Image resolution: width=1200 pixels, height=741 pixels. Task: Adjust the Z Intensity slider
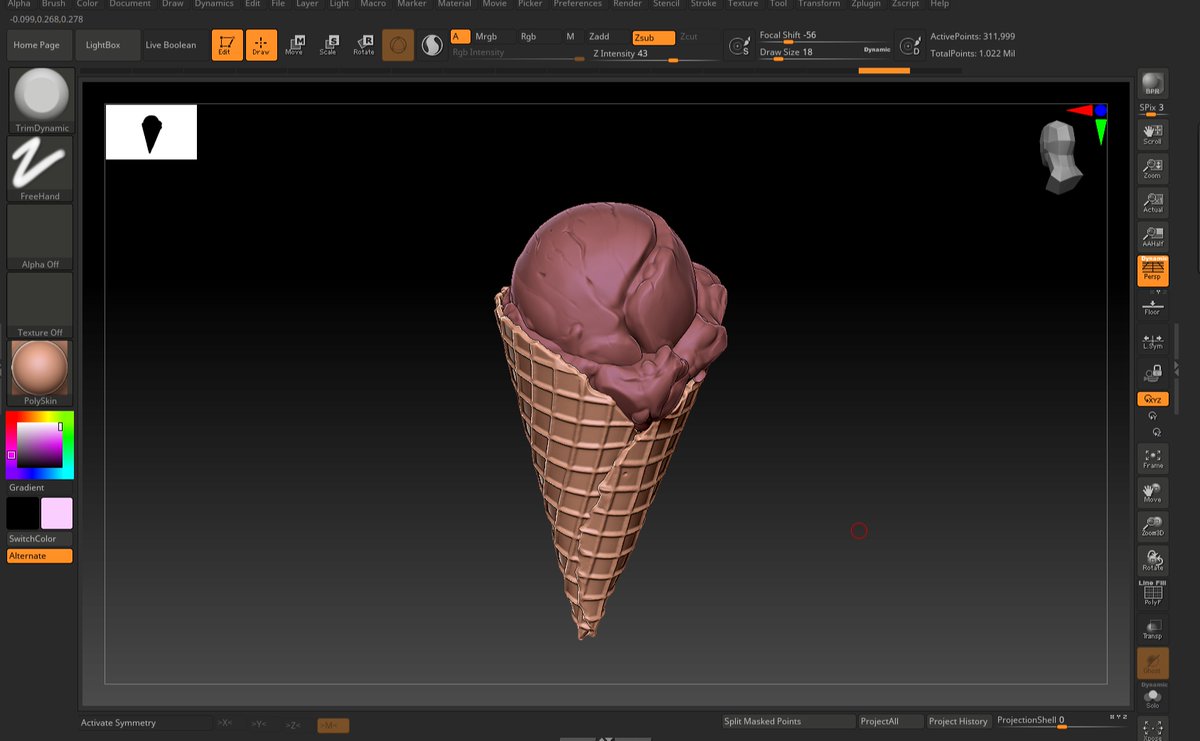click(655, 54)
